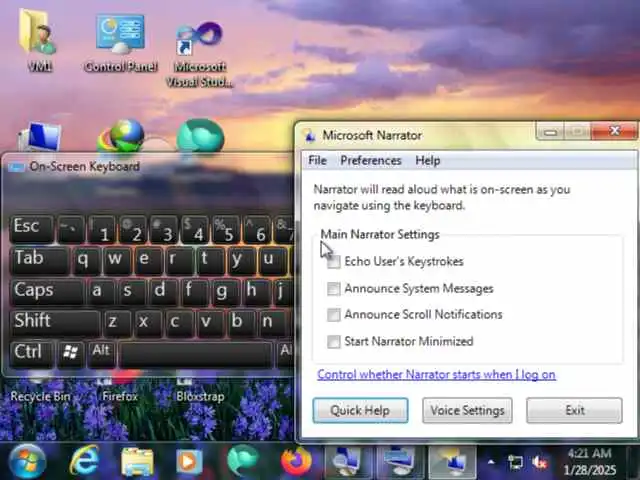Tap the q key on On-Screen Keyboard
The height and width of the screenshot is (480, 640).
pos(85,260)
